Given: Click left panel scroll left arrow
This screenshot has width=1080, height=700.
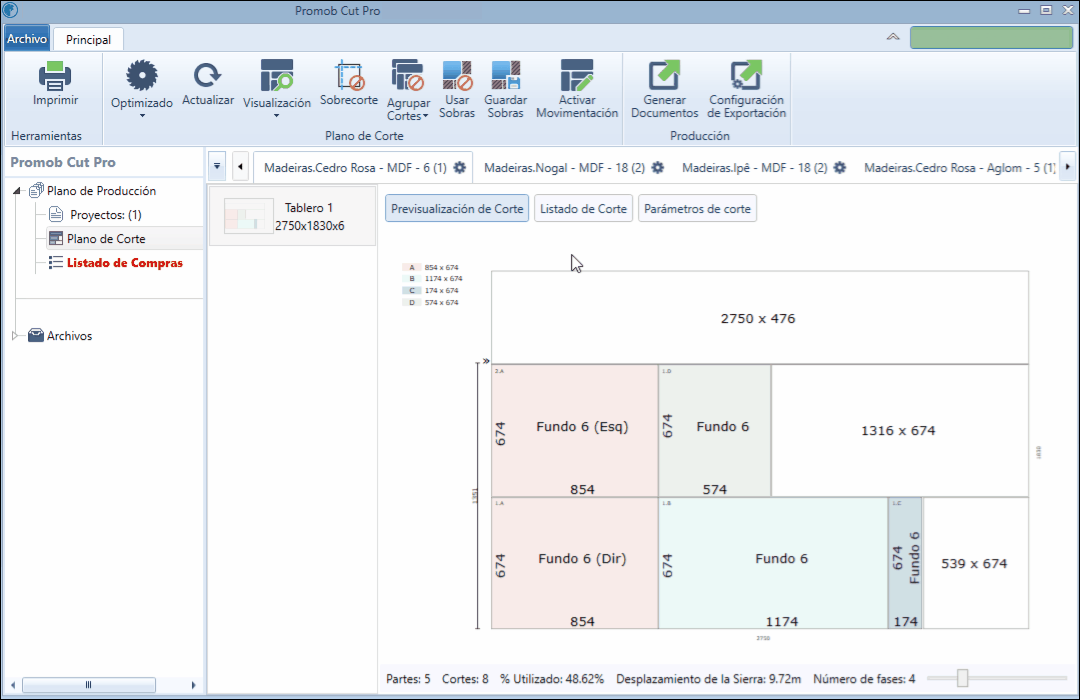Looking at the screenshot, I should coord(13,685).
